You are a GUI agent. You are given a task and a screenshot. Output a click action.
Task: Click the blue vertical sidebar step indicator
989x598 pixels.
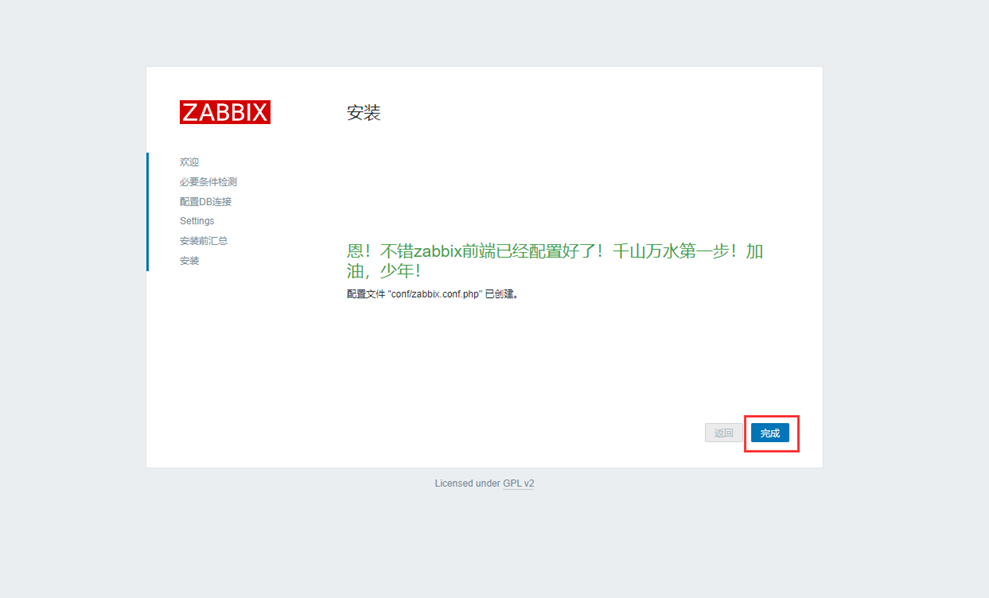[147, 211]
